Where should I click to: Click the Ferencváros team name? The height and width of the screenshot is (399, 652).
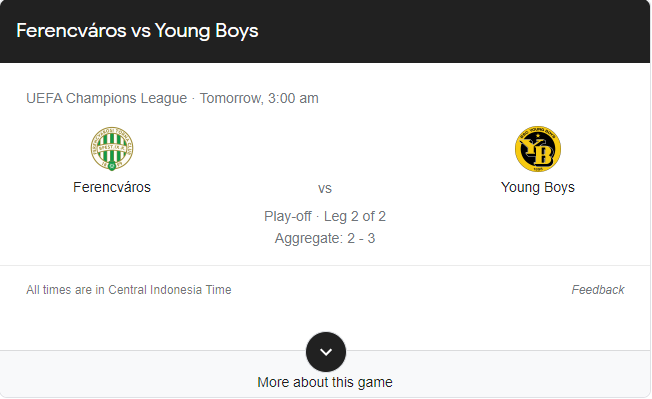point(112,187)
